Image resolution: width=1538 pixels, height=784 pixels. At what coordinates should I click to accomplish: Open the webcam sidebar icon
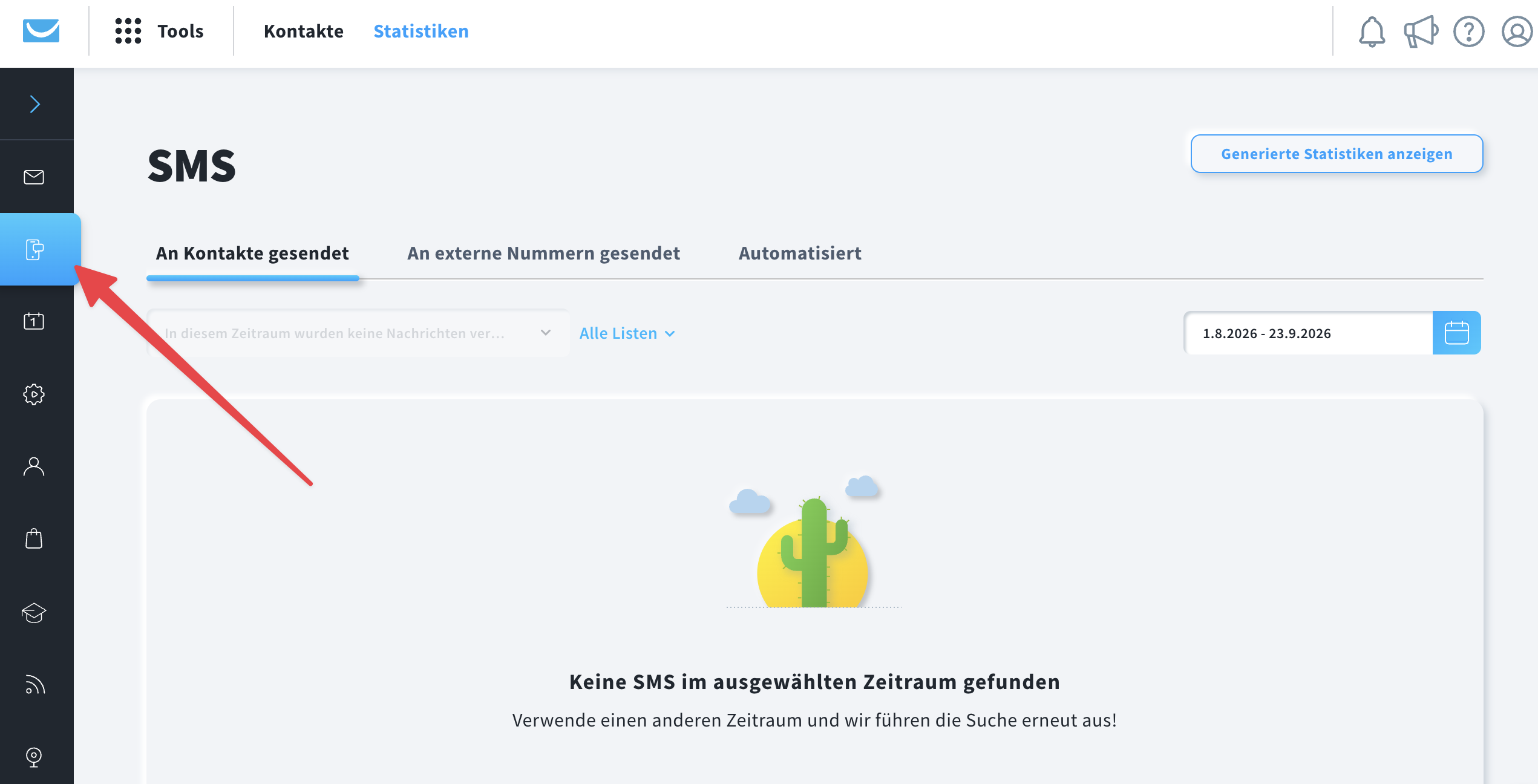pos(34,757)
